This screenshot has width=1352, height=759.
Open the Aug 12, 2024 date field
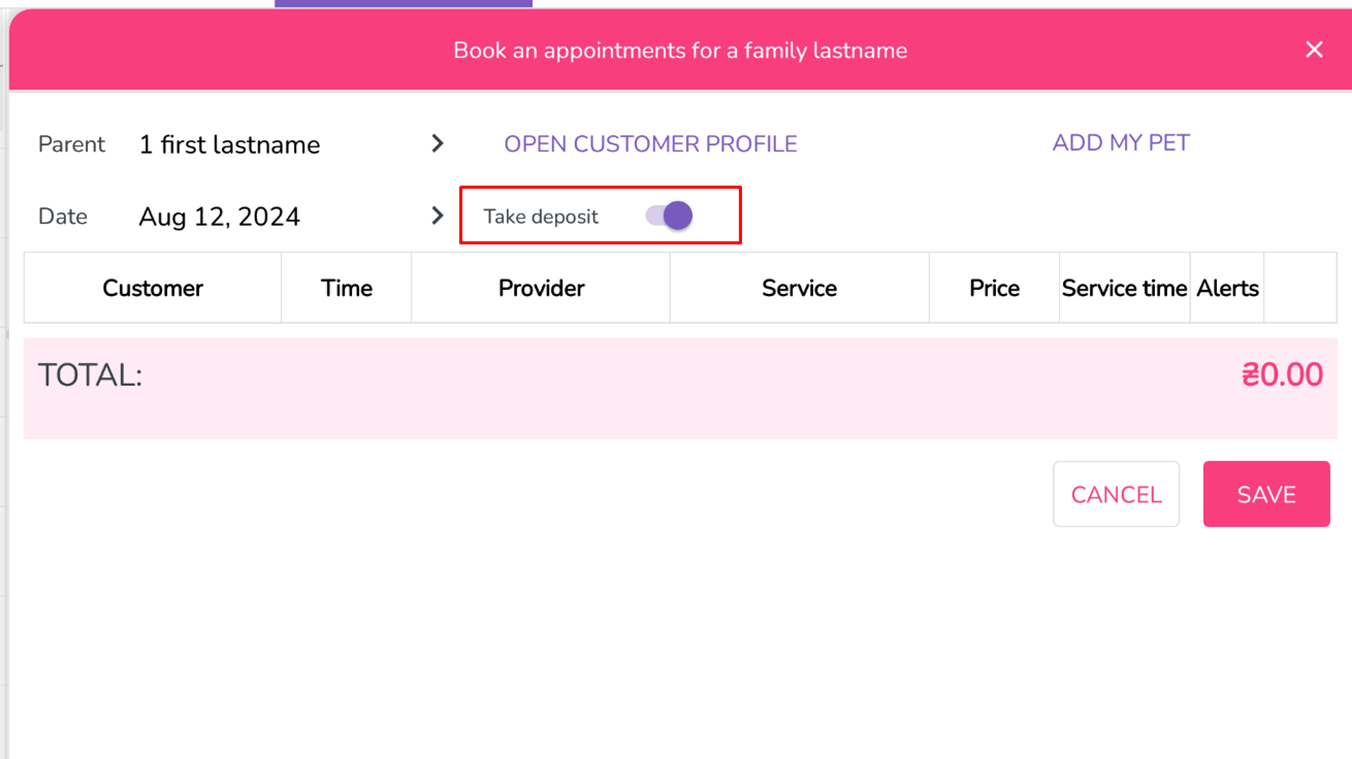219,217
